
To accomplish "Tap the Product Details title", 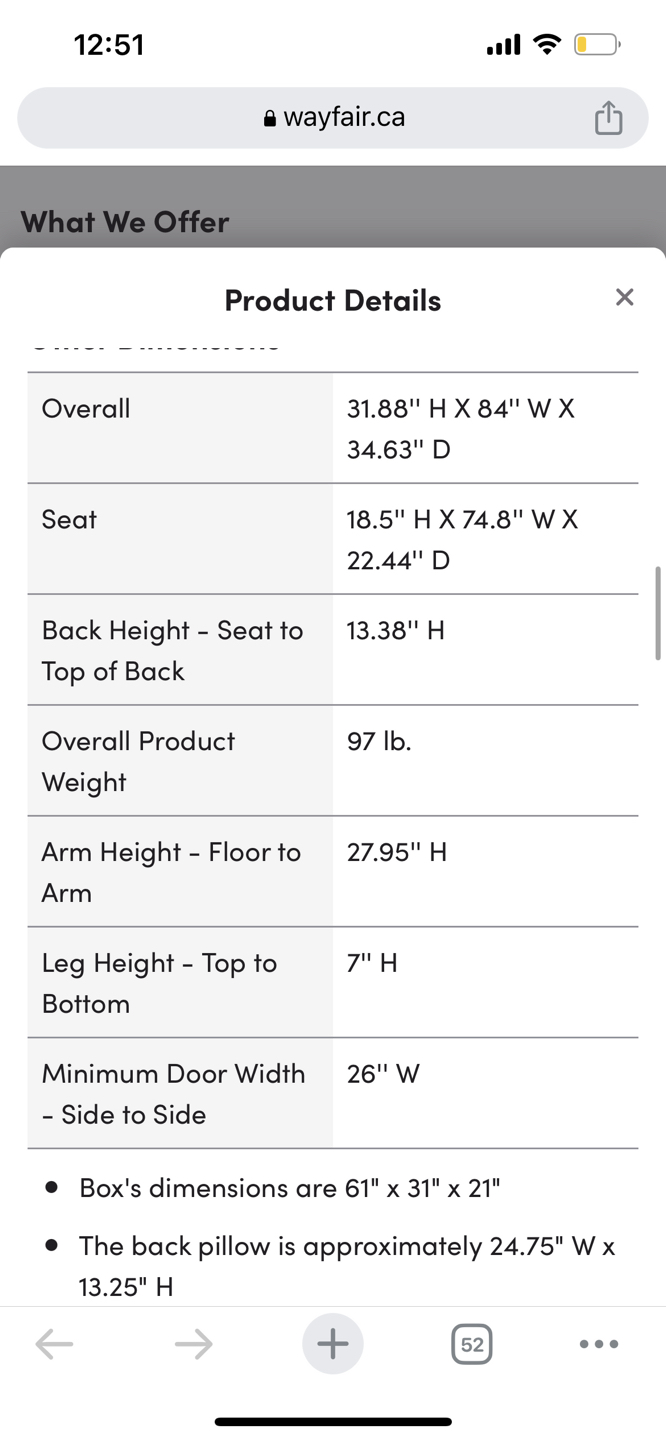I will [x=333, y=301].
